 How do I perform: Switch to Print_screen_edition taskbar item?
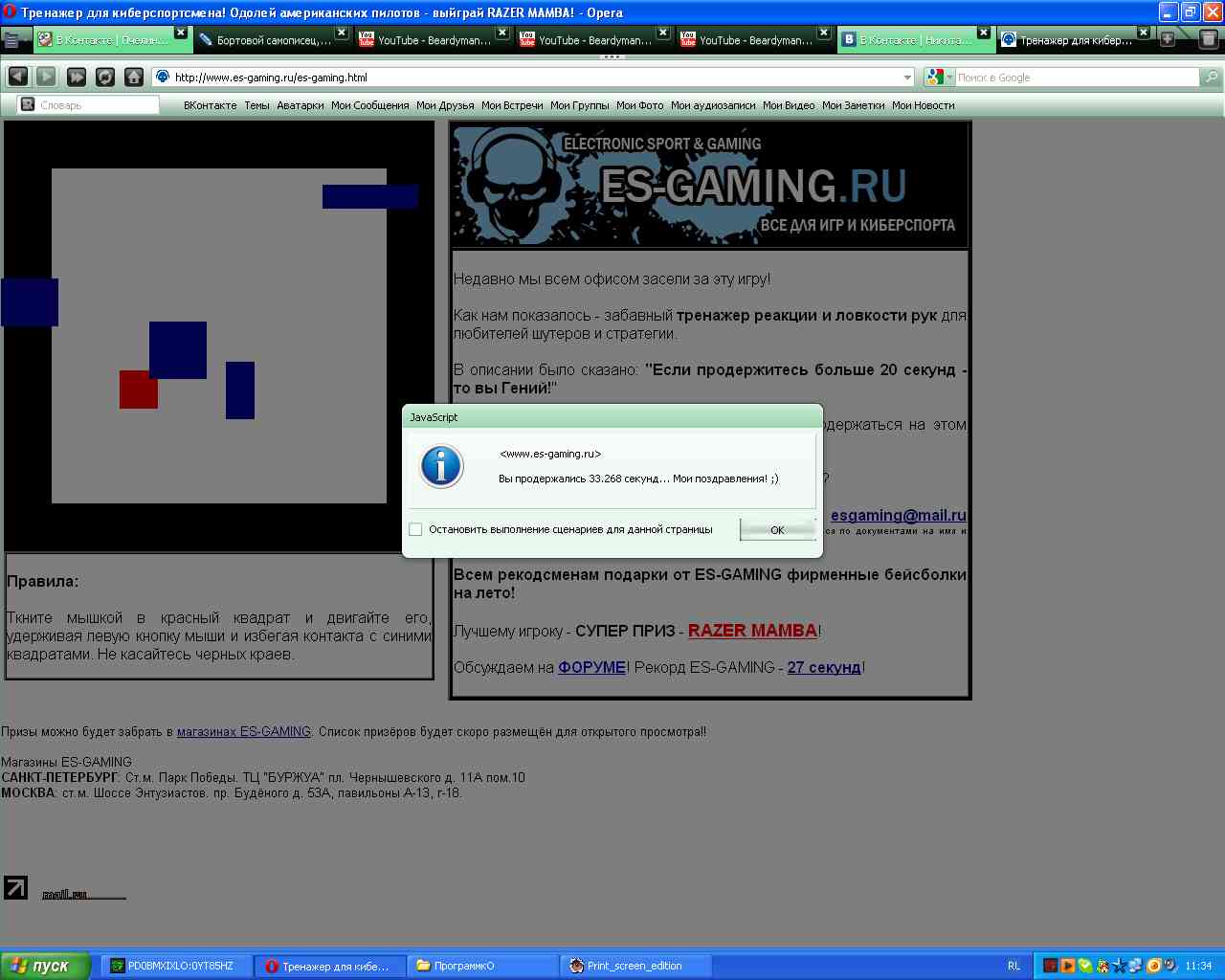click(x=635, y=966)
